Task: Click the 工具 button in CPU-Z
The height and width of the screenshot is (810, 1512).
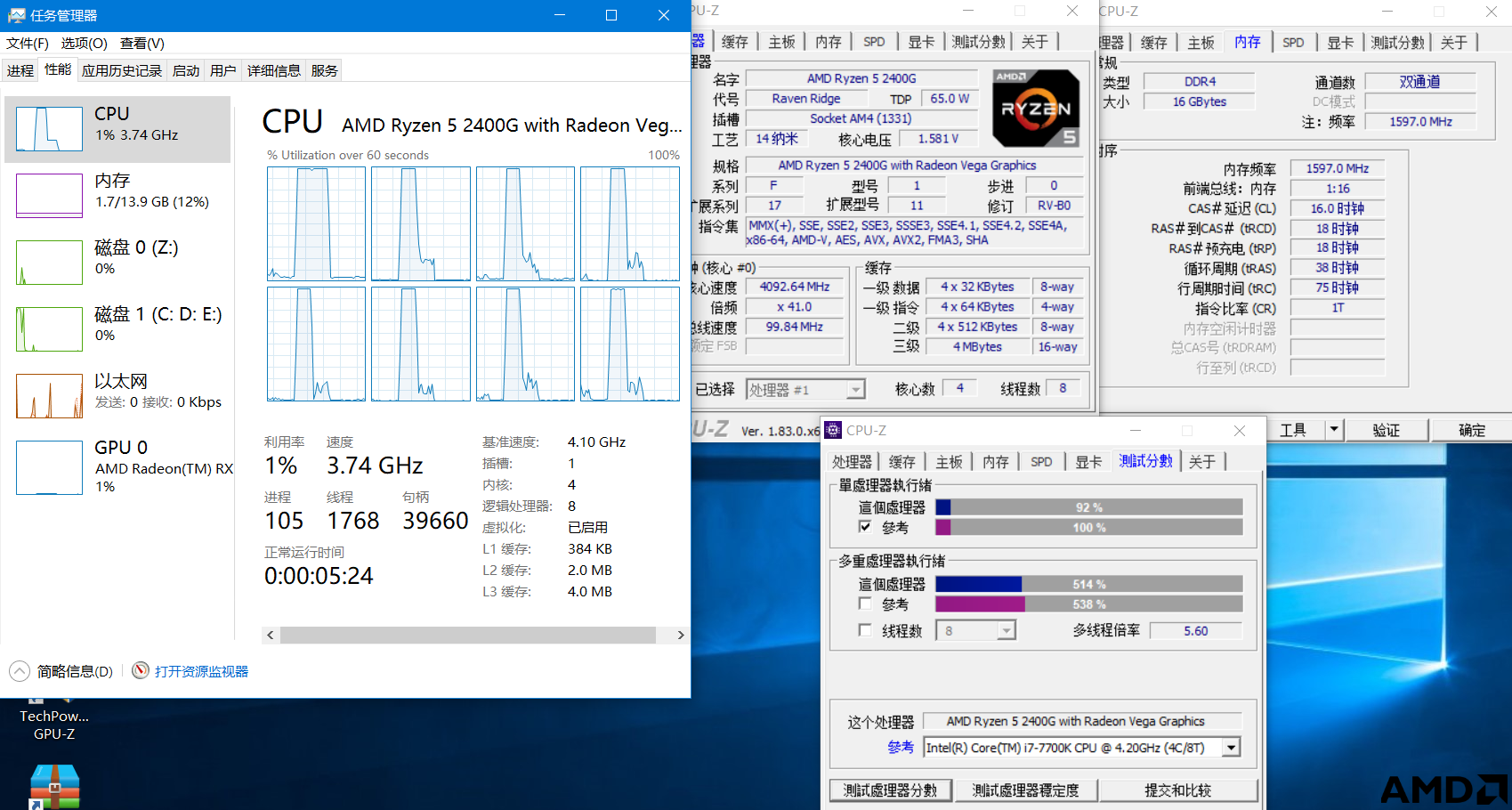Action: click(1293, 430)
